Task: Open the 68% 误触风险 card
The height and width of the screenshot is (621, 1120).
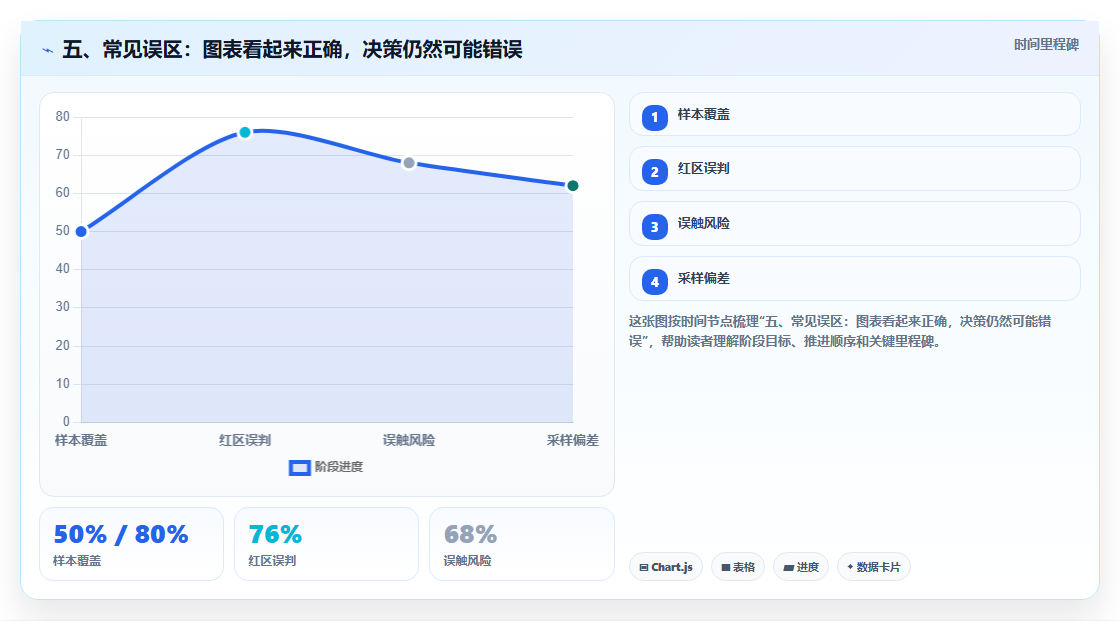Action: [521, 544]
